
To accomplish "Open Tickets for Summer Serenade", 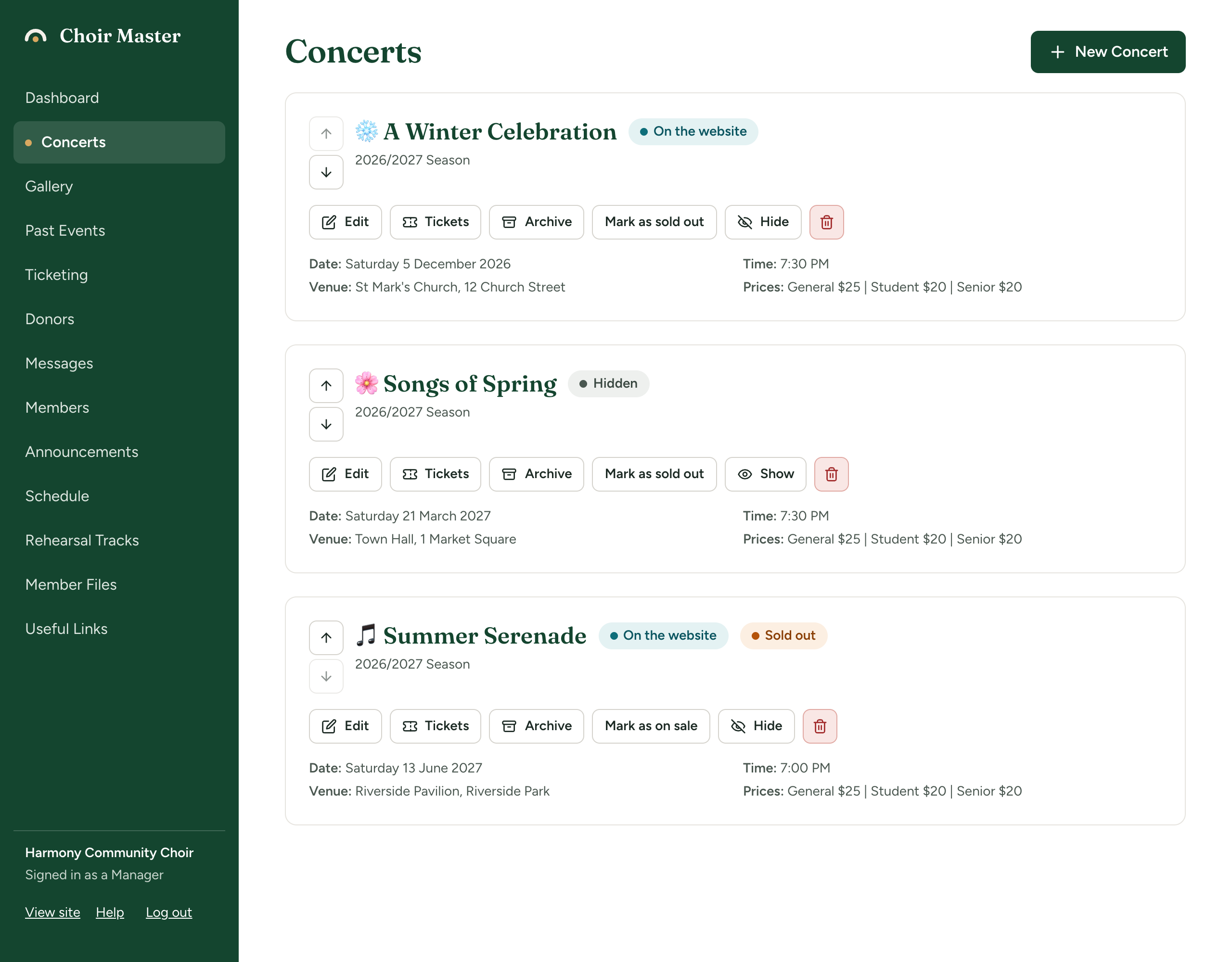I will pyautogui.click(x=436, y=726).
